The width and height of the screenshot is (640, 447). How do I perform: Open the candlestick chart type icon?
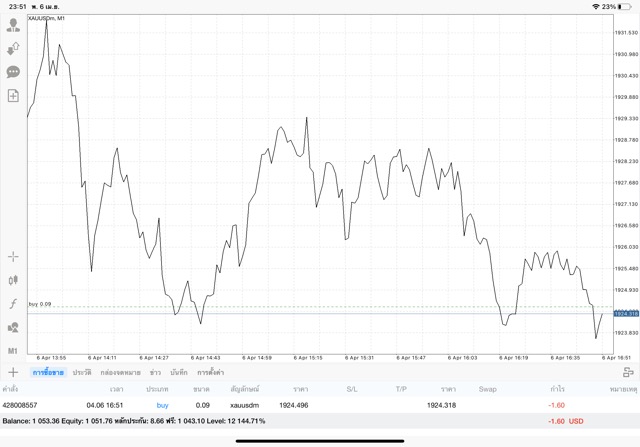click(x=13, y=281)
